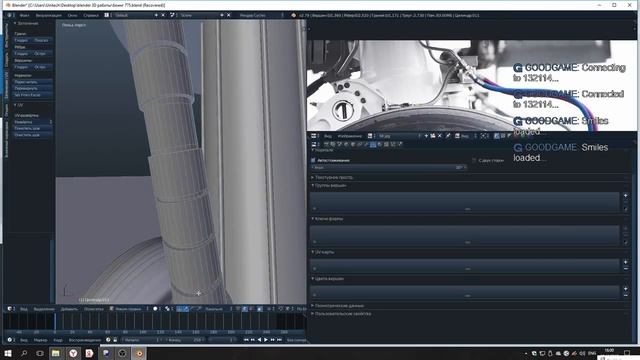Open the pivot point selector icon
This screenshot has height=360, width=640.
coord(168,309)
